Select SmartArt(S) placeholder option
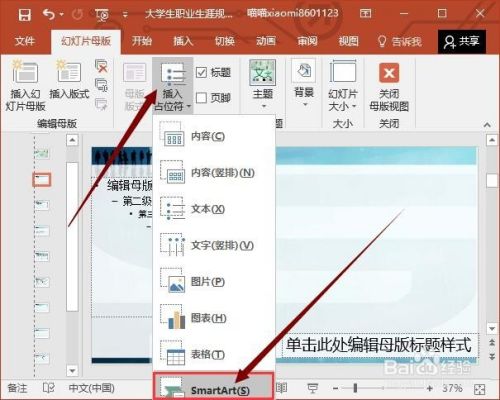 pyautogui.click(x=213, y=387)
